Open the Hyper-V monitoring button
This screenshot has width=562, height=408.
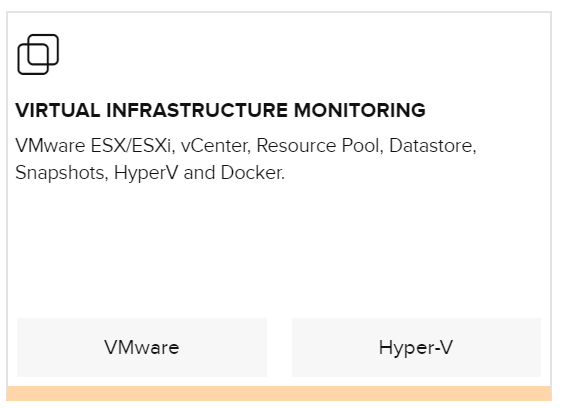(x=416, y=347)
